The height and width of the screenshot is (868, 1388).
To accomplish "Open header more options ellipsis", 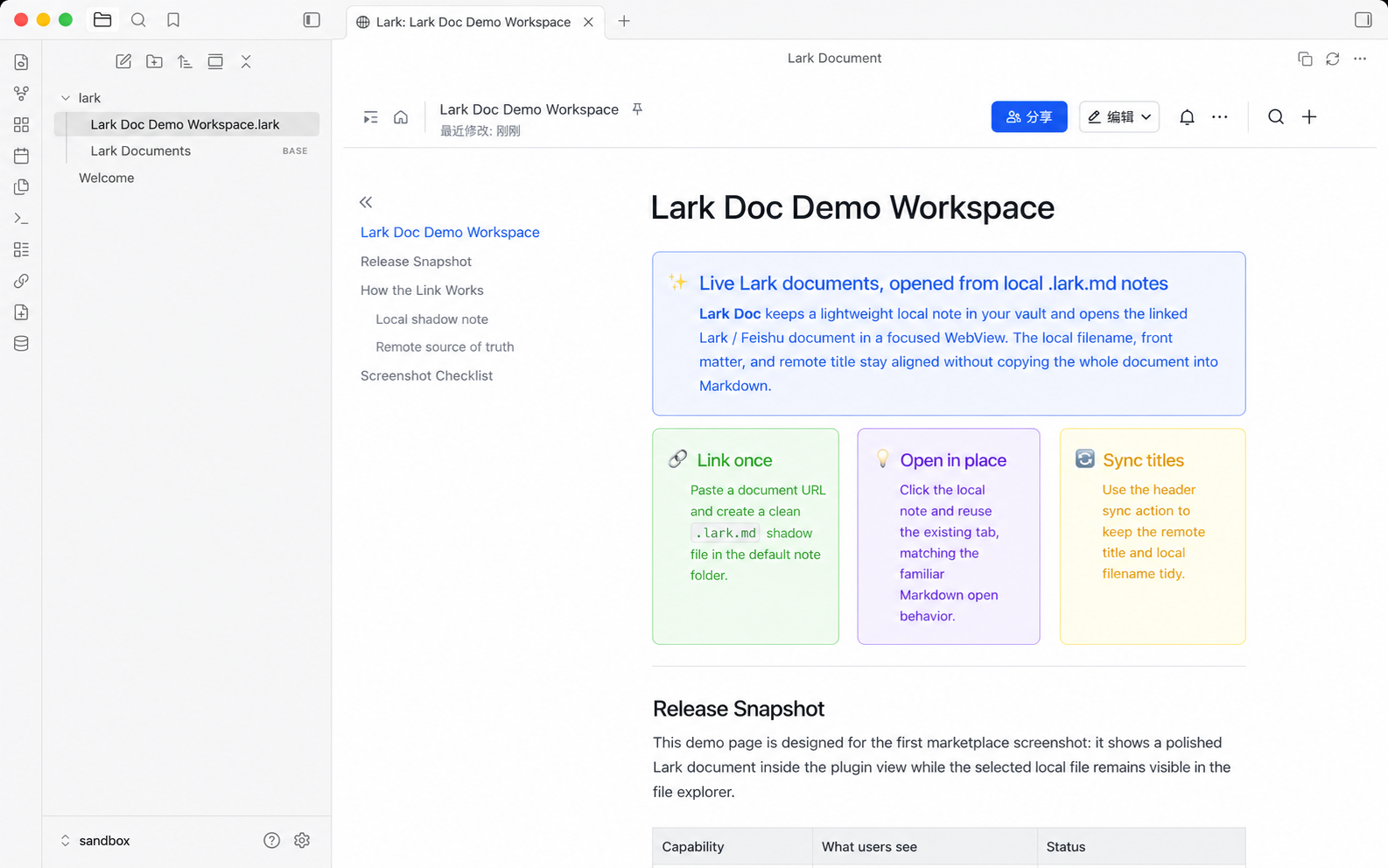I will (x=1359, y=59).
